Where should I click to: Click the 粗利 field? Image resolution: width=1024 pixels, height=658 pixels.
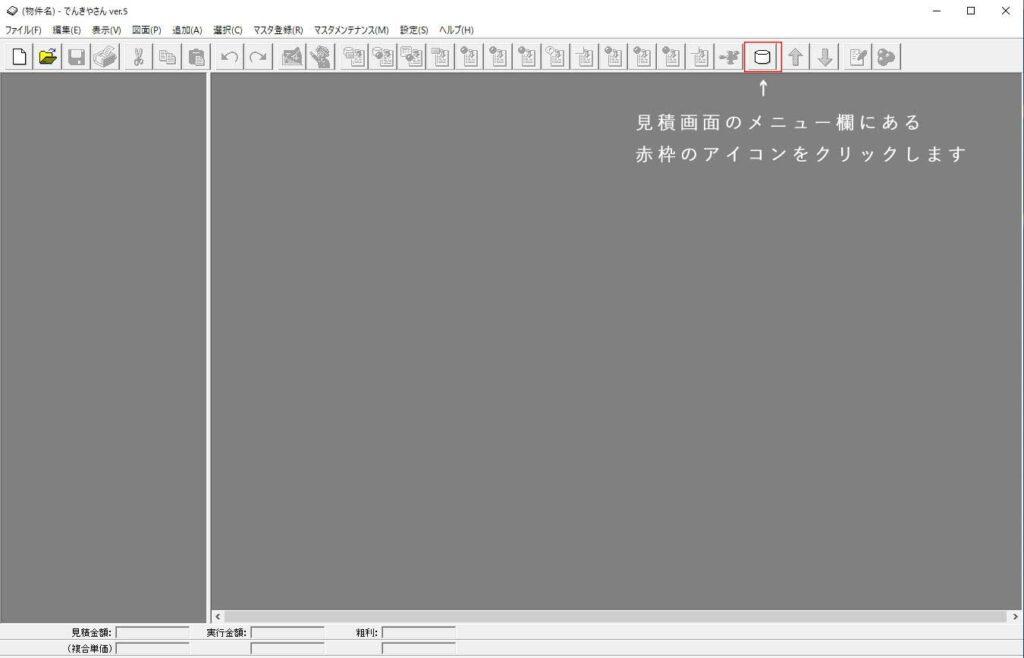[418, 632]
